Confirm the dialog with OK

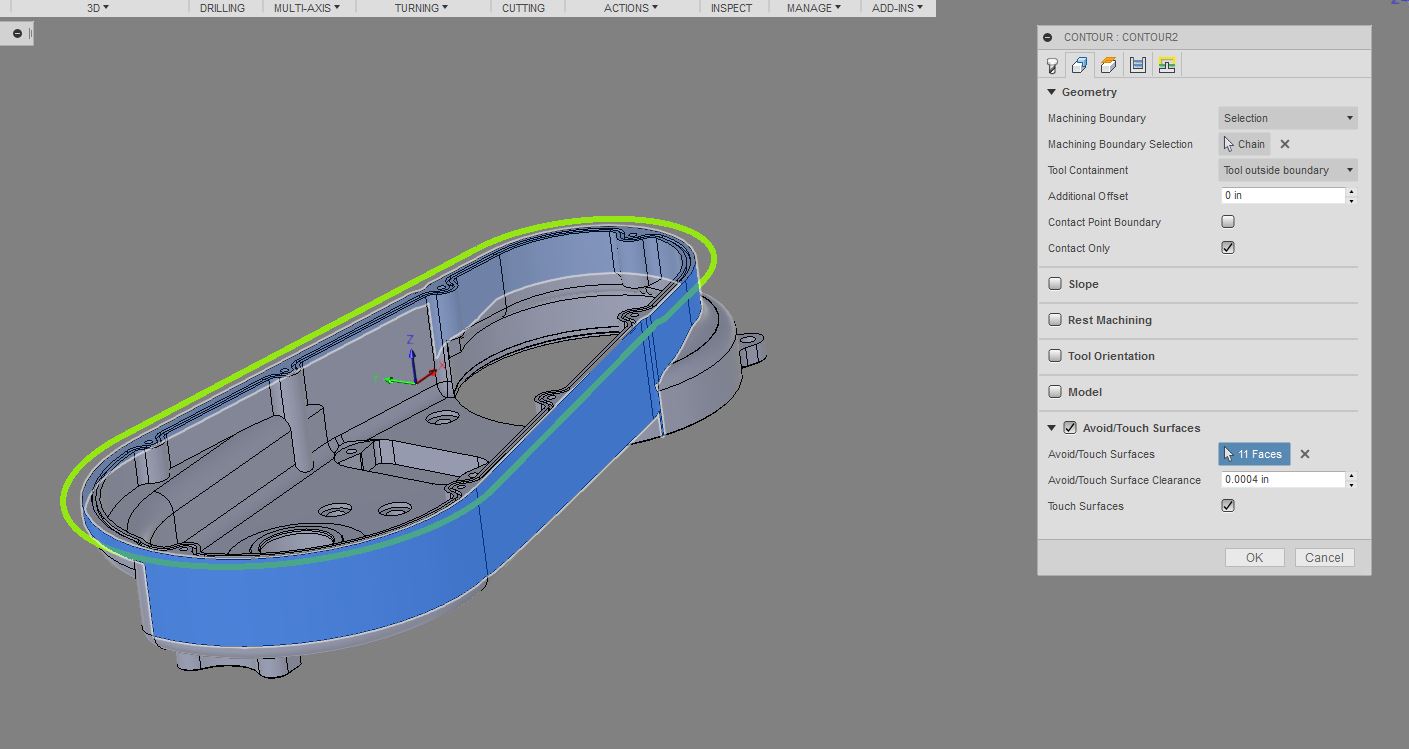pos(1254,557)
